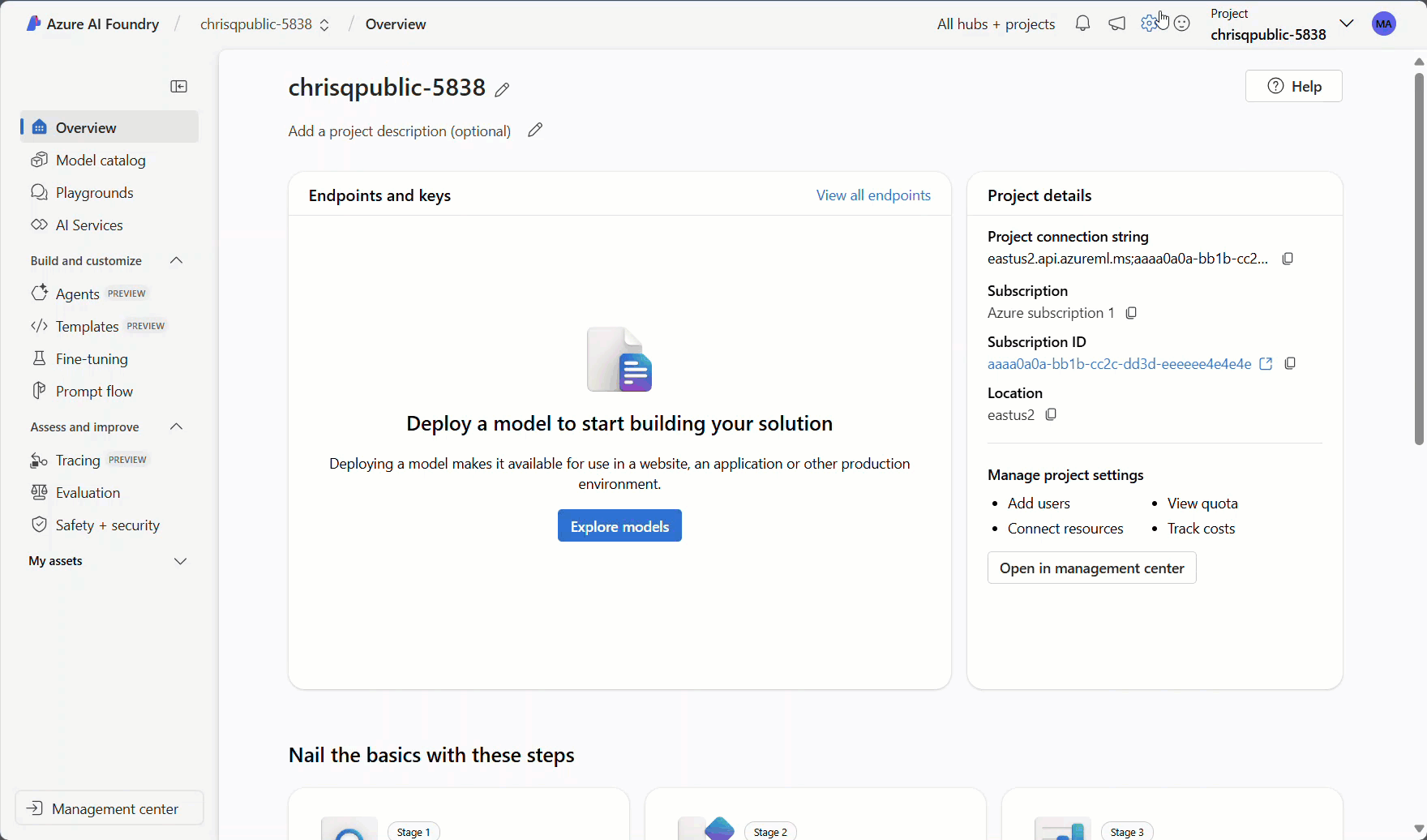
Task: Collapse the Assess and improve section
Action: (x=177, y=426)
